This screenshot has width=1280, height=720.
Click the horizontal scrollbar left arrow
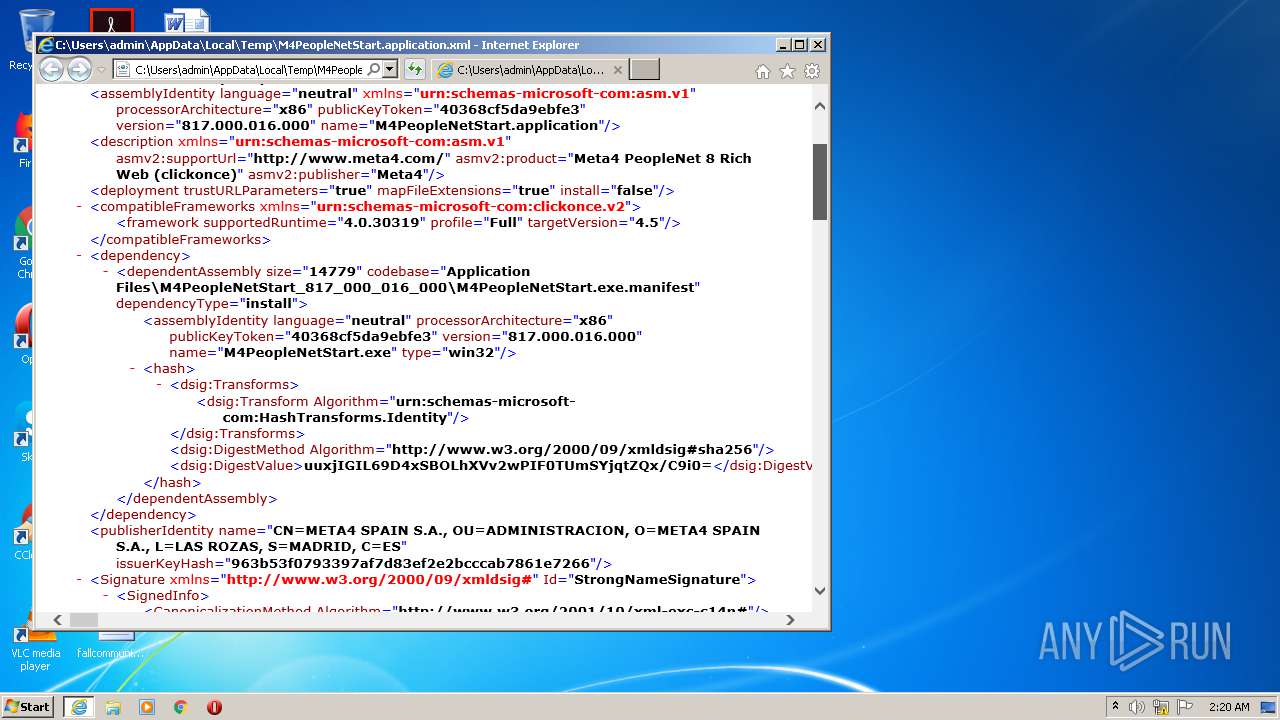click(x=57, y=620)
